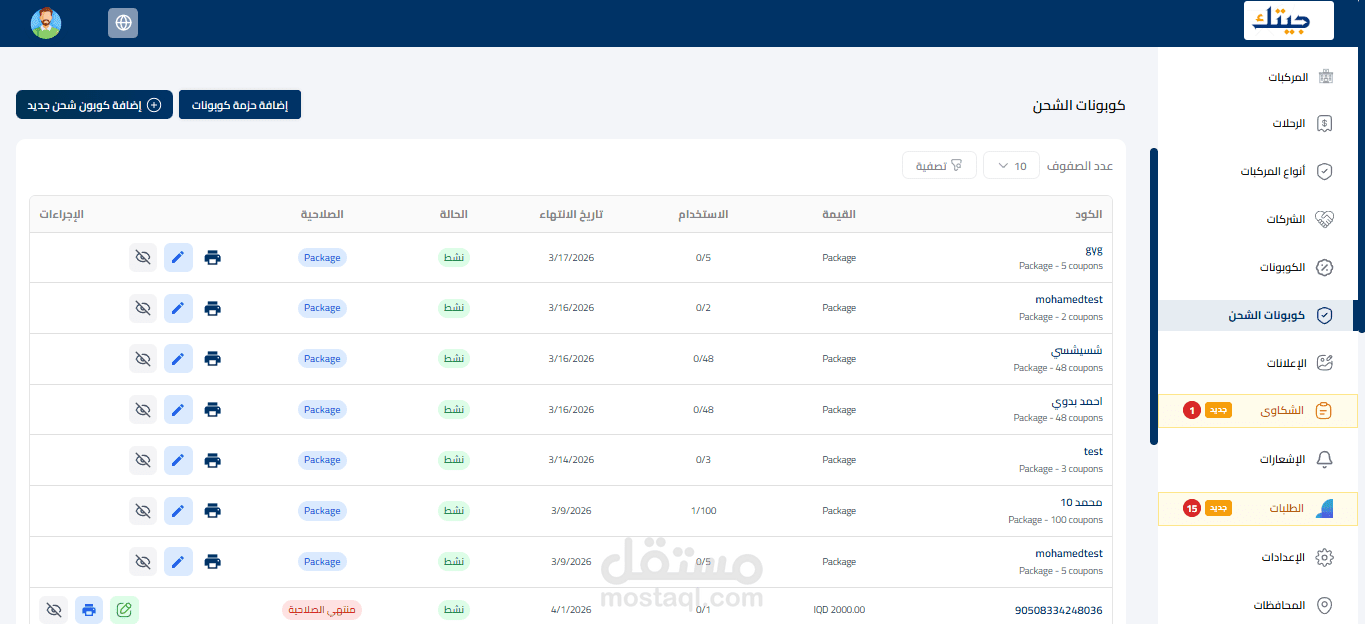Open الشكاوى complaints sidebar item
The image size is (1365, 624).
coord(1258,411)
